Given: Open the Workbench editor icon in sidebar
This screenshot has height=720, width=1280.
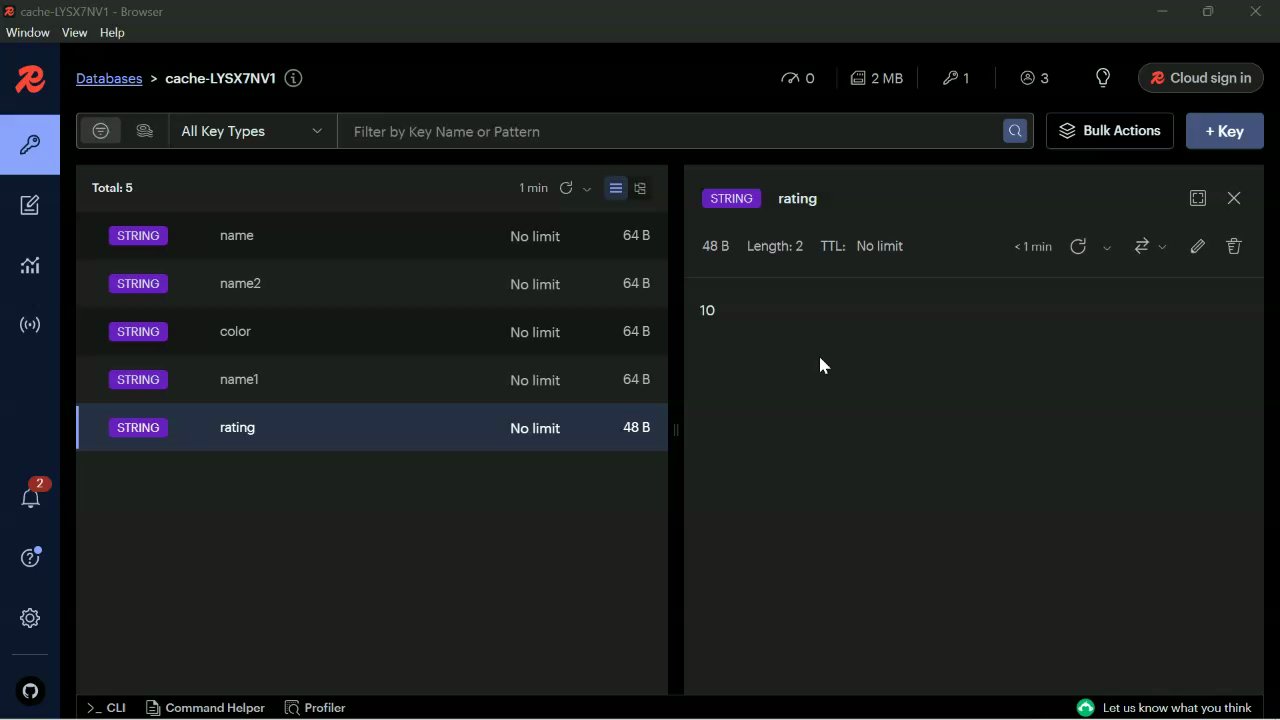Looking at the screenshot, I should (30, 205).
